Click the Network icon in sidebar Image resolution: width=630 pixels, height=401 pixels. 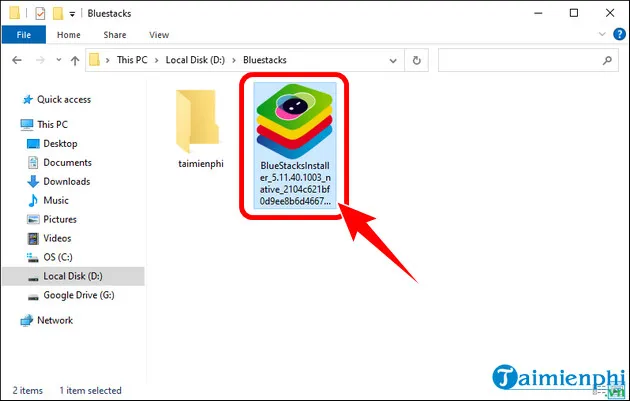click(x=27, y=321)
